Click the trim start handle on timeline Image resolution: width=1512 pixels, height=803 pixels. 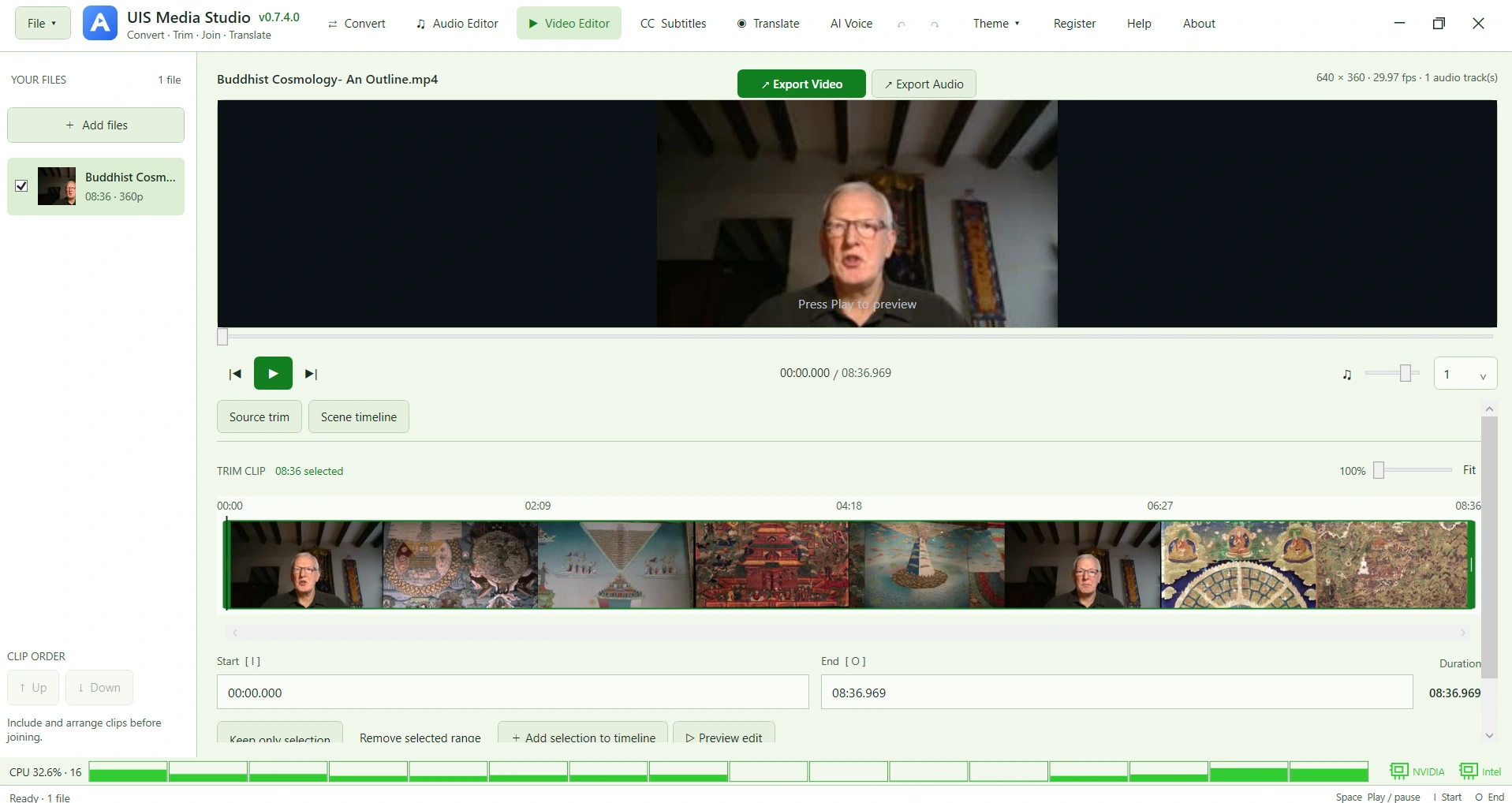[x=226, y=564]
